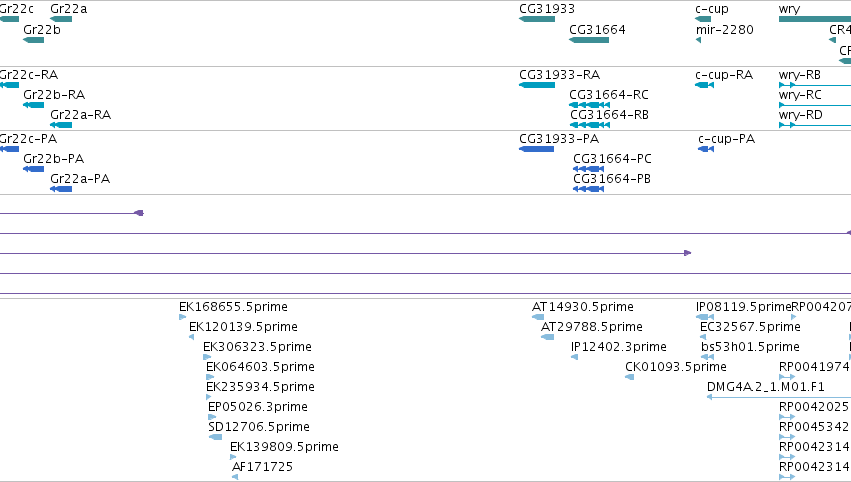Select the CG31933 gene feature bar
Viewport: 851px width, 482px height.
537,19
